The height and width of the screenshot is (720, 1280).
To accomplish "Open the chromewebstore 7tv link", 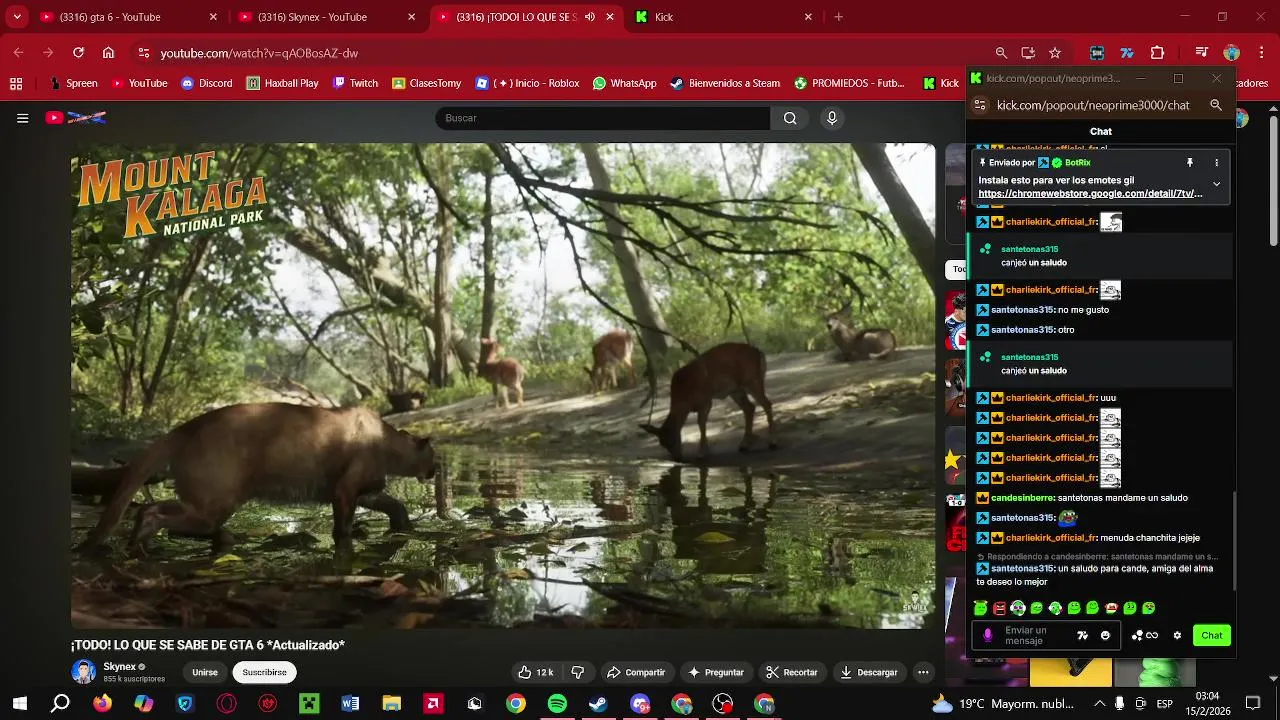I will pyautogui.click(x=1090, y=194).
